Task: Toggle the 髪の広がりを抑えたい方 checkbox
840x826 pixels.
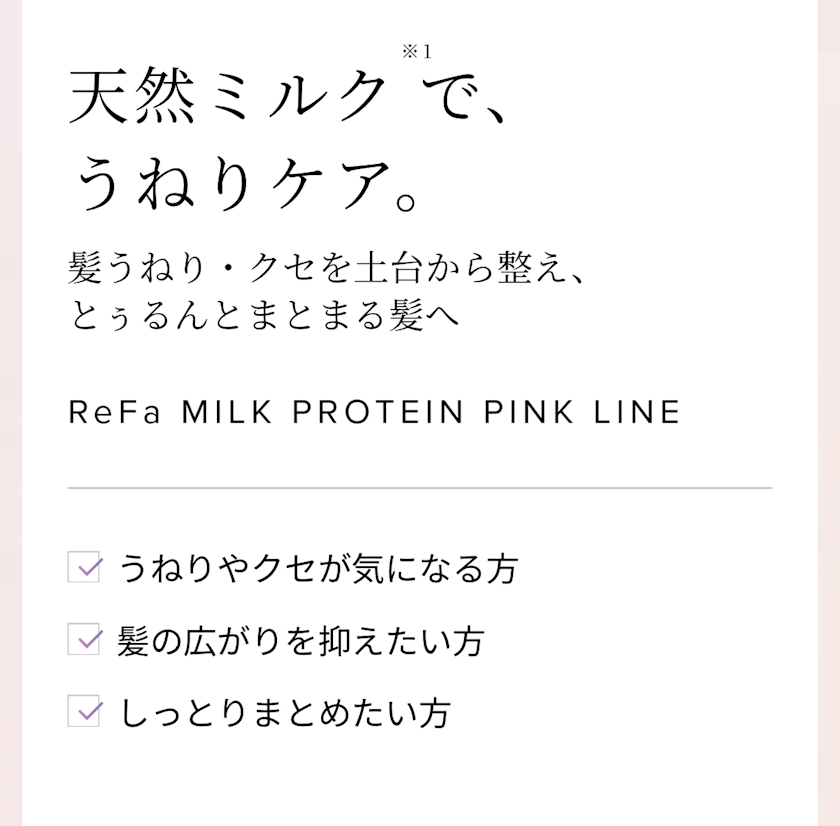Action: 85,639
